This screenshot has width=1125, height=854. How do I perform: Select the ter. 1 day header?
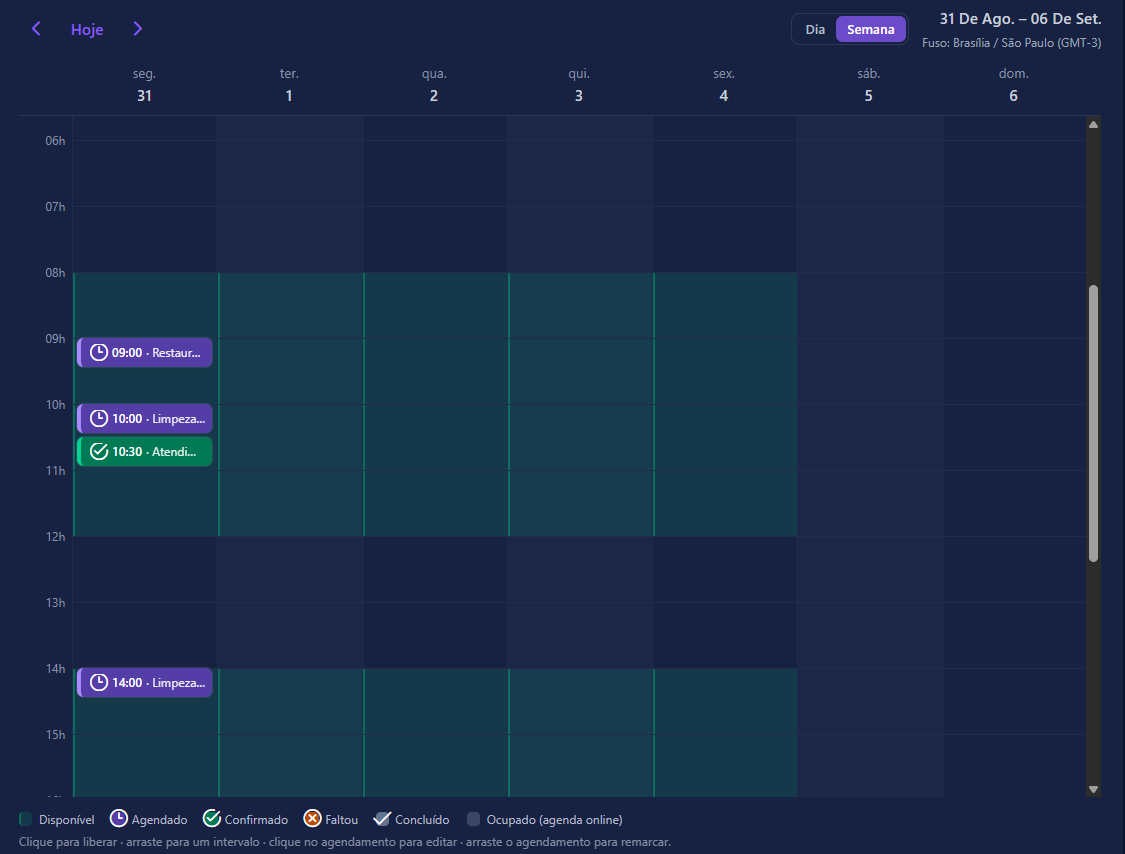(x=289, y=85)
